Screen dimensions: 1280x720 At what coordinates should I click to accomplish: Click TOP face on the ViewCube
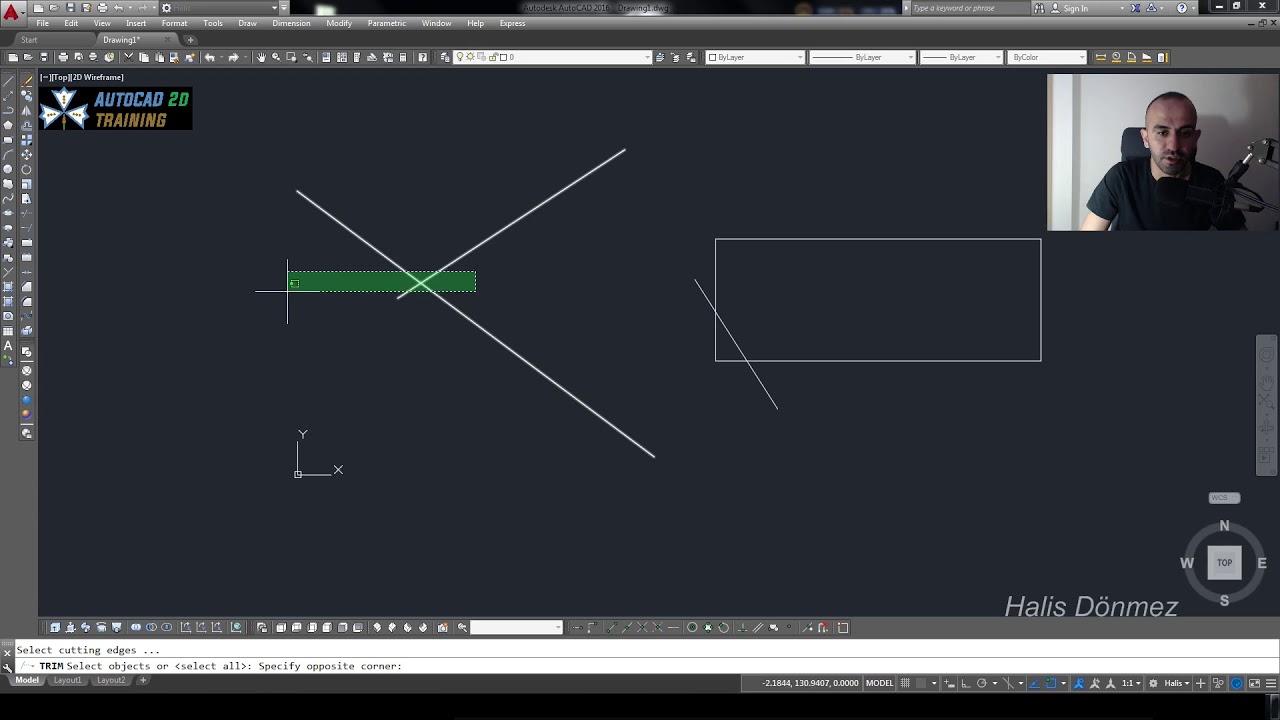pos(1224,562)
